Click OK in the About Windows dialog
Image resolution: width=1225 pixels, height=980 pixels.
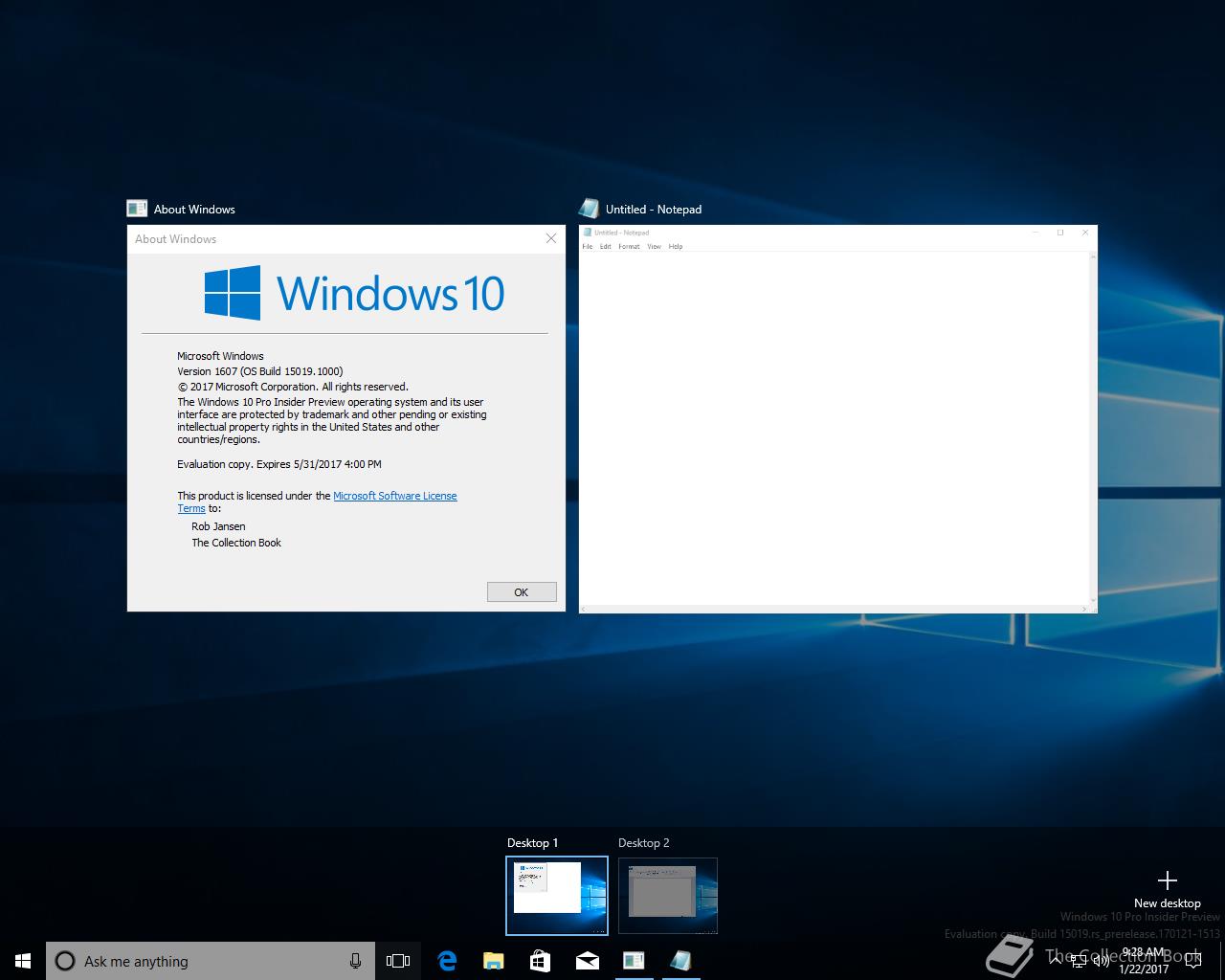pos(522,592)
